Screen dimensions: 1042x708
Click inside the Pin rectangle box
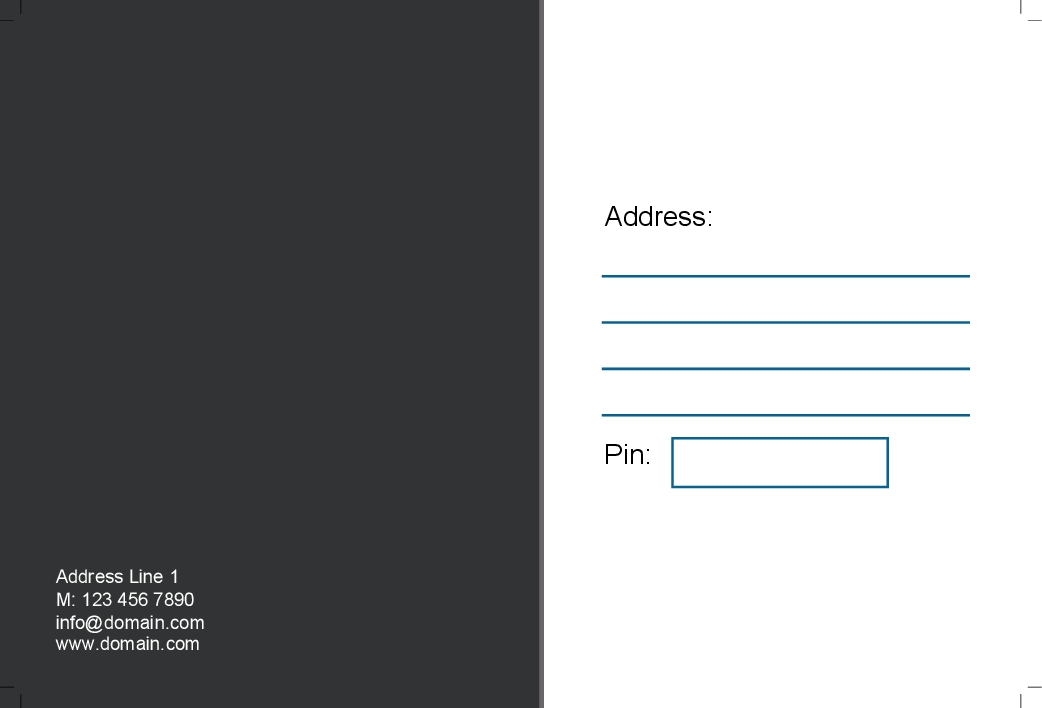point(780,463)
